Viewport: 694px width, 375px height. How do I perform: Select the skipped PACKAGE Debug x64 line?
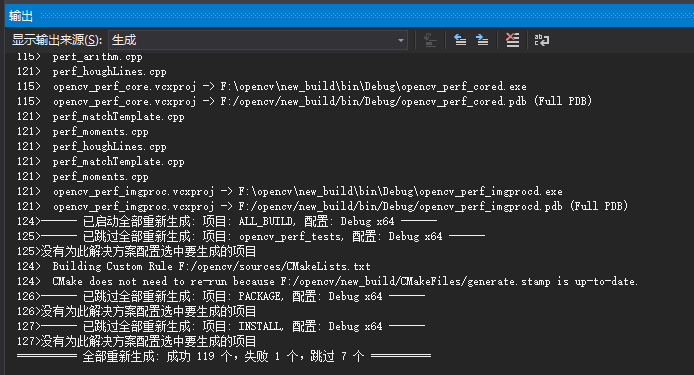pos(221,296)
